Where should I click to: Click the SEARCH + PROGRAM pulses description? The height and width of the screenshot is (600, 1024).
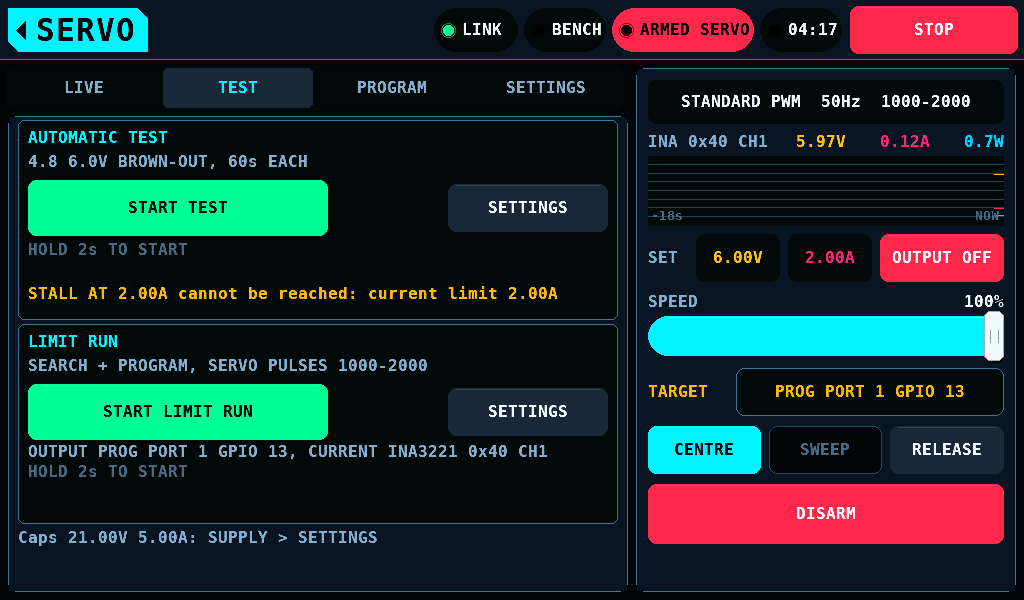coord(228,366)
